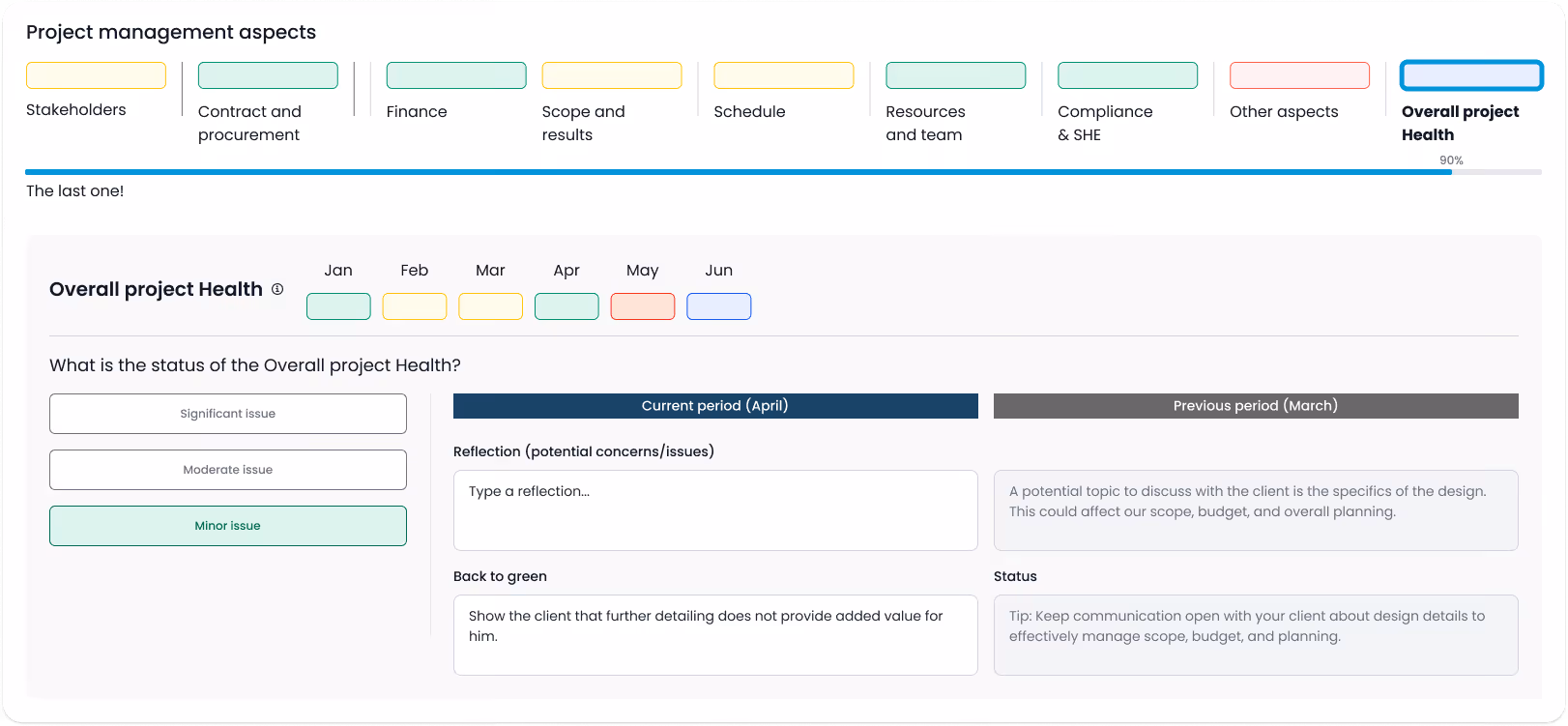Viewport: 1568px width, 726px height.
Task: Click the 'Project management aspects' heading
Action: pyautogui.click(x=171, y=32)
